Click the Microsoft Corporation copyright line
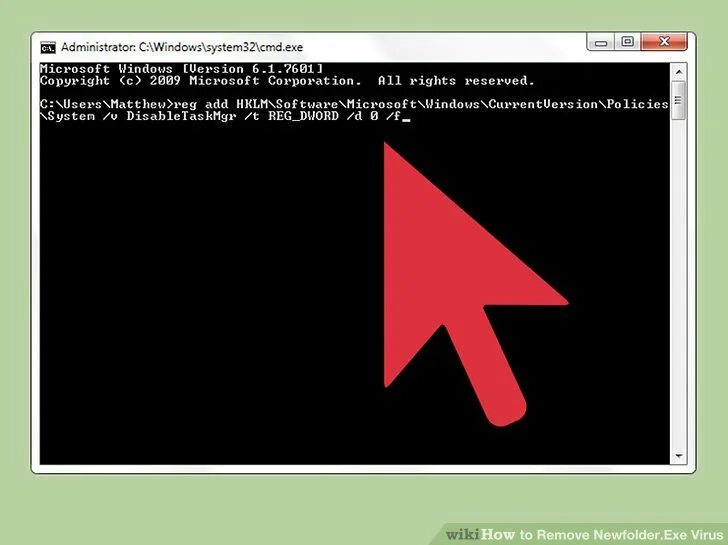Screen dimensions: 728x545 (x=287, y=81)
